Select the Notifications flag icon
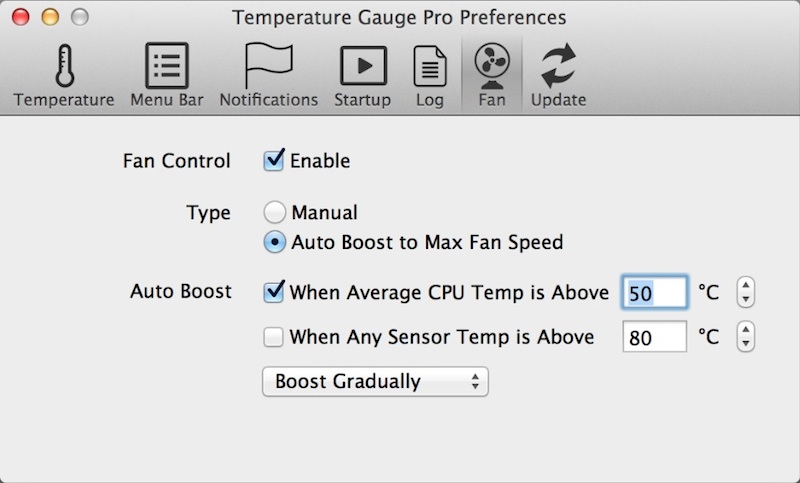Screen dimensions: 800x483 tap(268, 65)
